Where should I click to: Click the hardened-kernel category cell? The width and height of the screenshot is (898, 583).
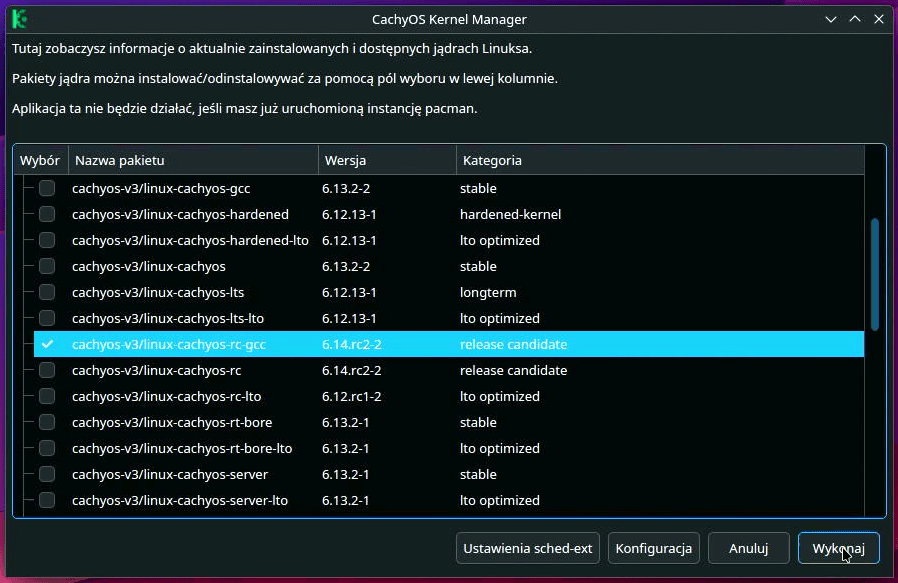pos(510,214)
